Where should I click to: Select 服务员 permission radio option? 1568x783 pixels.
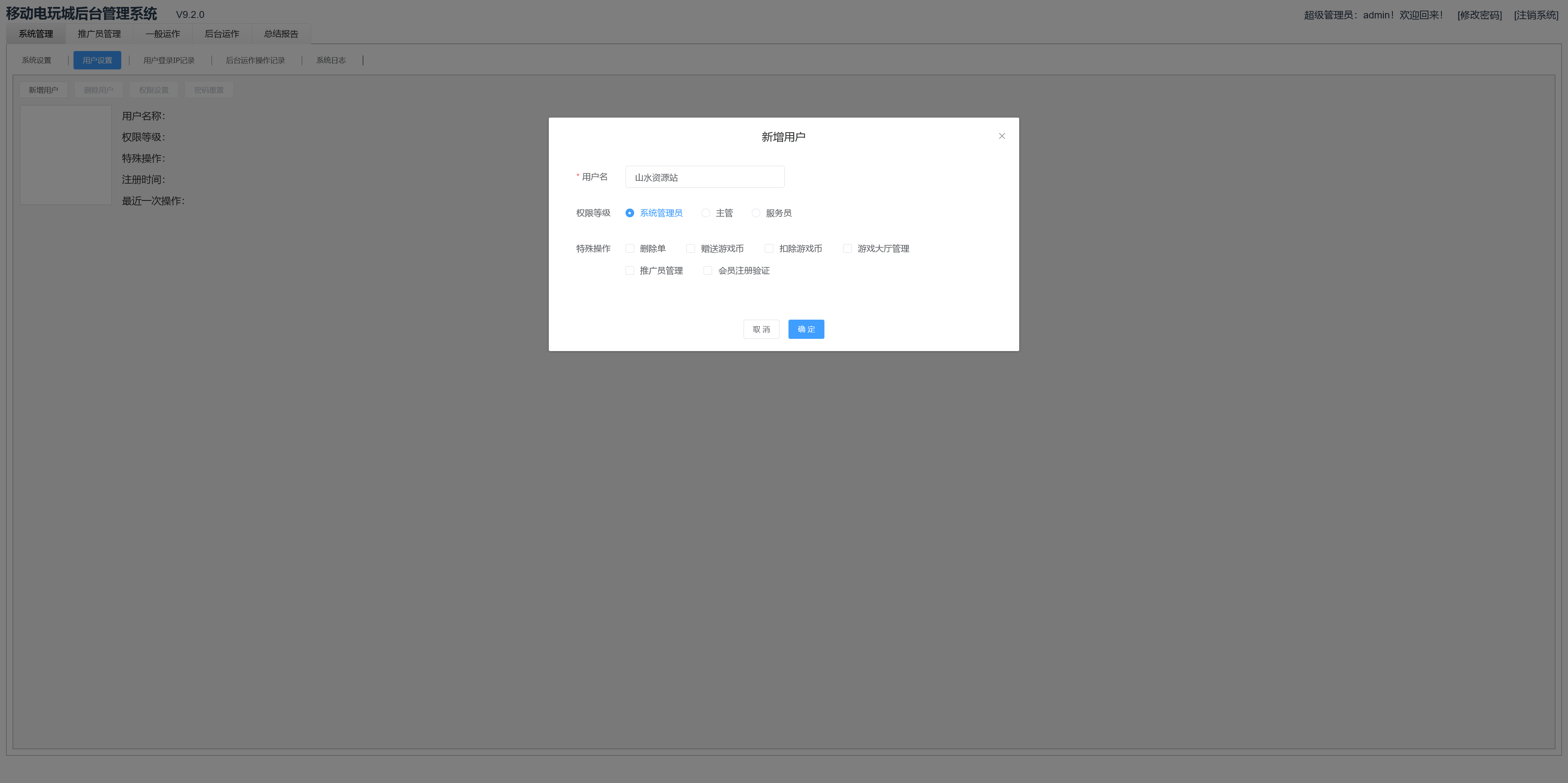755,213
